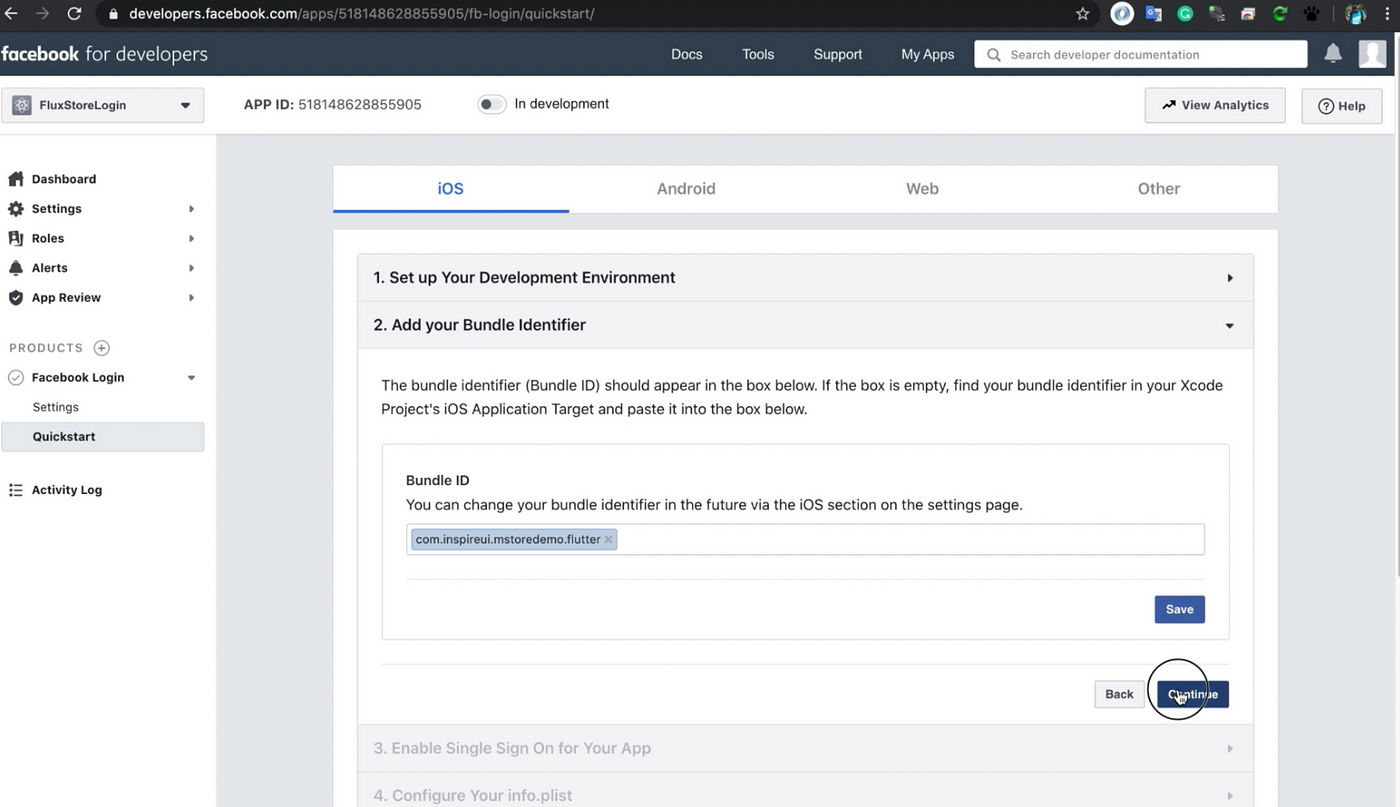Image resolution: width=1400 pixels, height=807 pixels.
Task: Open the notifications bell
Action: [x=1333, y=54]
